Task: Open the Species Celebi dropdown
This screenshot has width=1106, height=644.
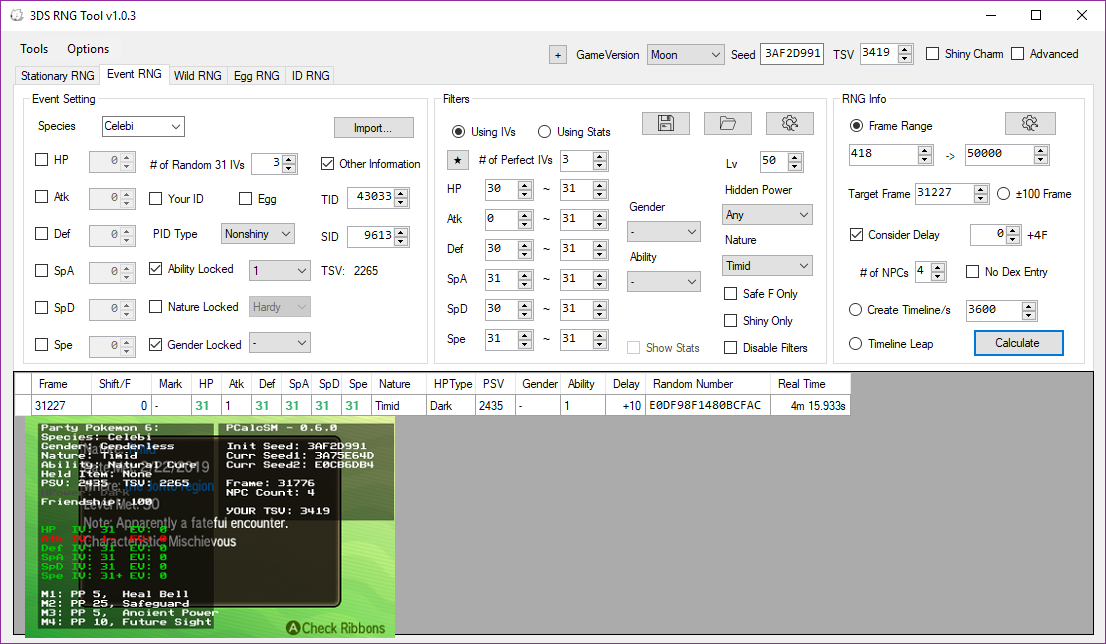Action: pyautogui.click(x=143, y=126)
